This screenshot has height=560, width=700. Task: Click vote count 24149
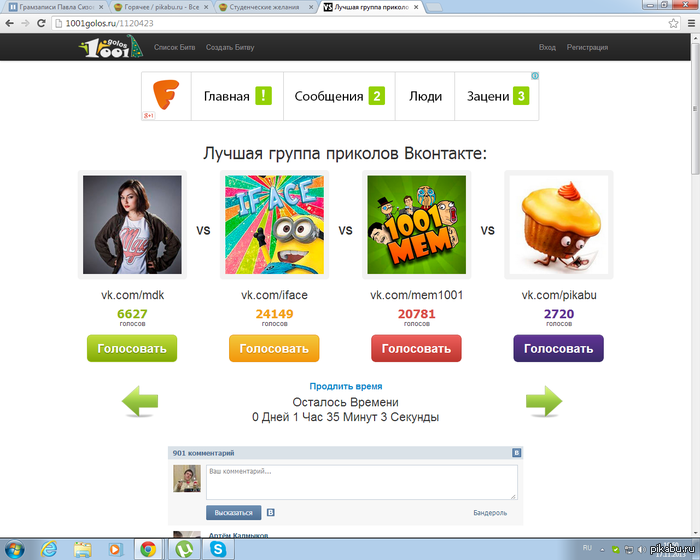click(x=274, y=314)
